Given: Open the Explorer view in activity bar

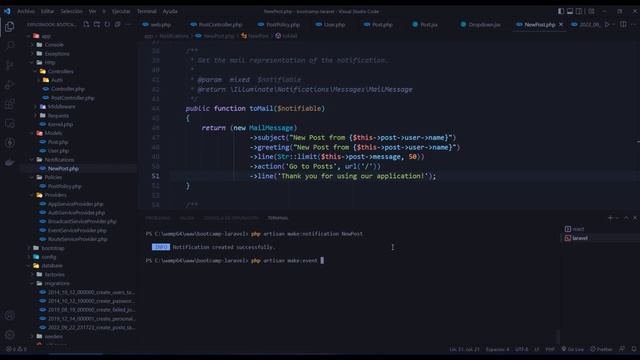Looking at the screenshot, I should click(x=9, y=27).
